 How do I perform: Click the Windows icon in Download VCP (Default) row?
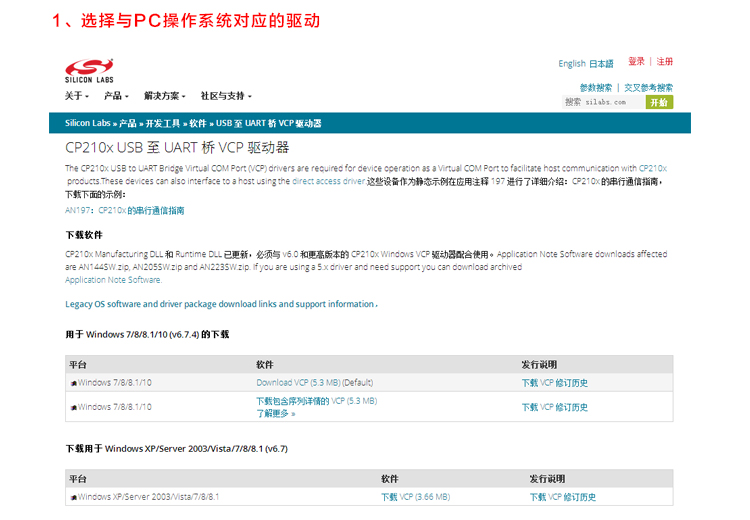(x=74, y=383)
